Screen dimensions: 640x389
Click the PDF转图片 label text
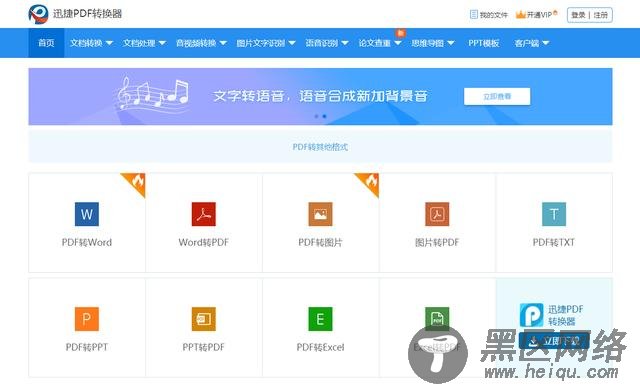tap(320, 242)
